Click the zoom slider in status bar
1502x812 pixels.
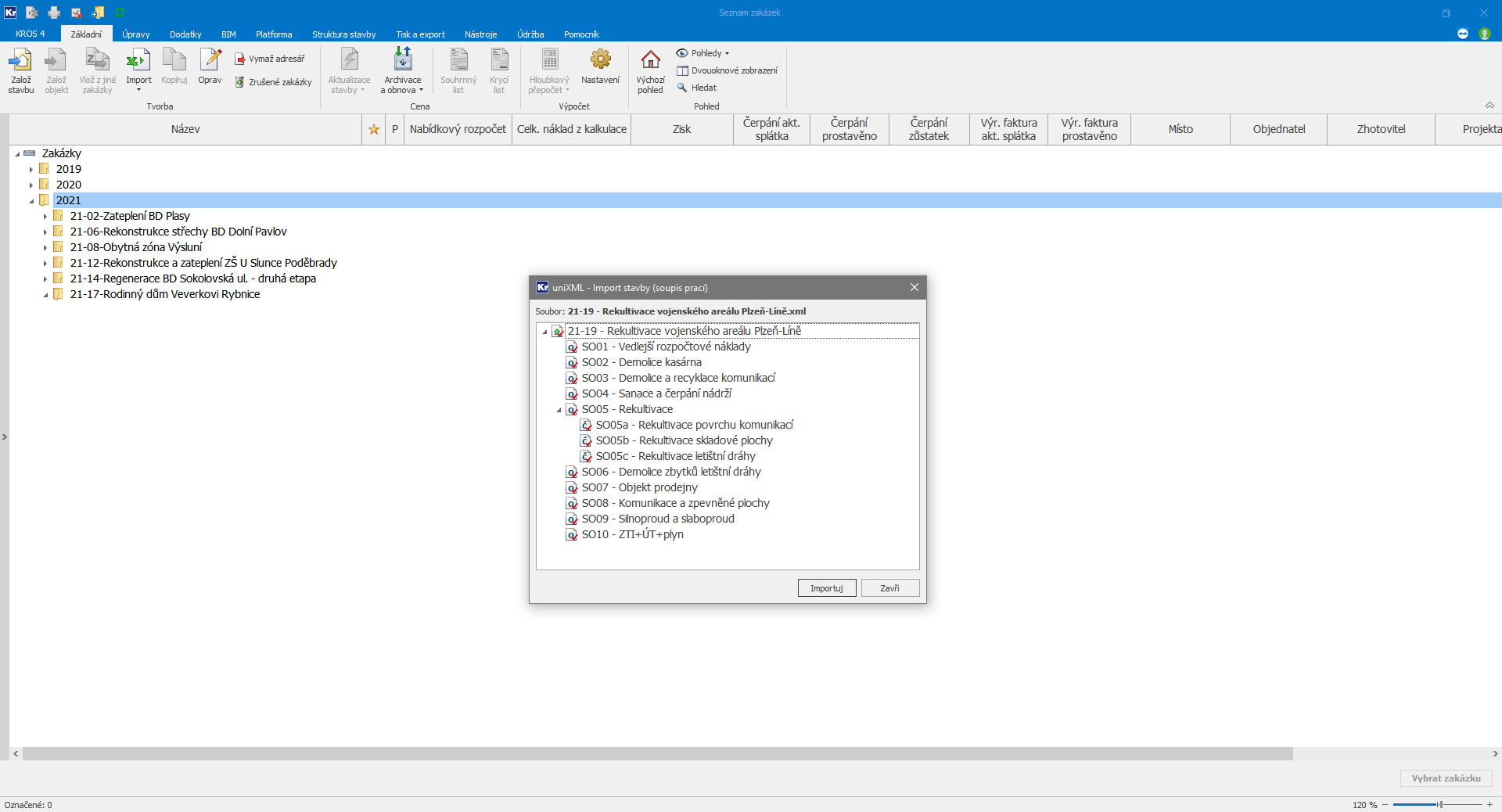[x=1438, y=805]
